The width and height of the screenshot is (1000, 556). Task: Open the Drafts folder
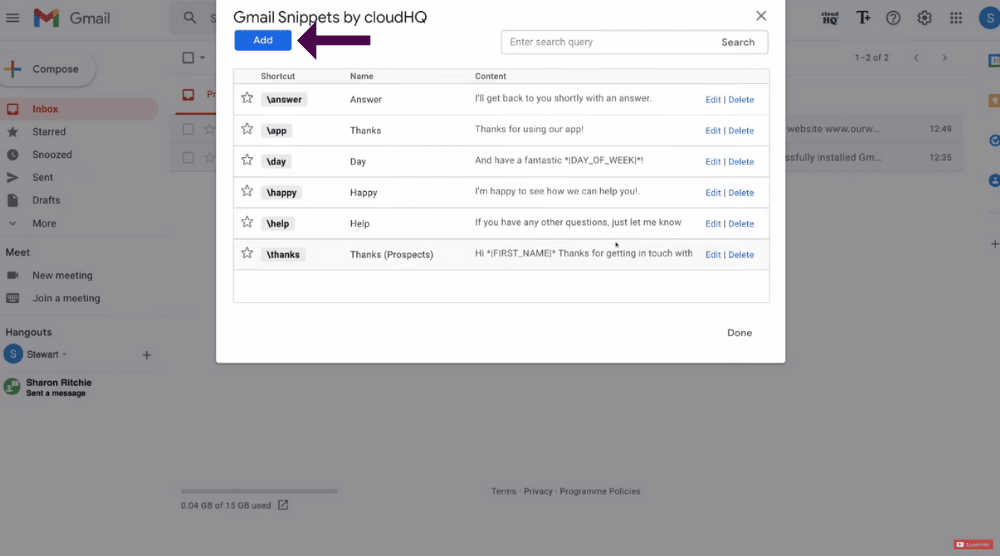coord(46,200)
